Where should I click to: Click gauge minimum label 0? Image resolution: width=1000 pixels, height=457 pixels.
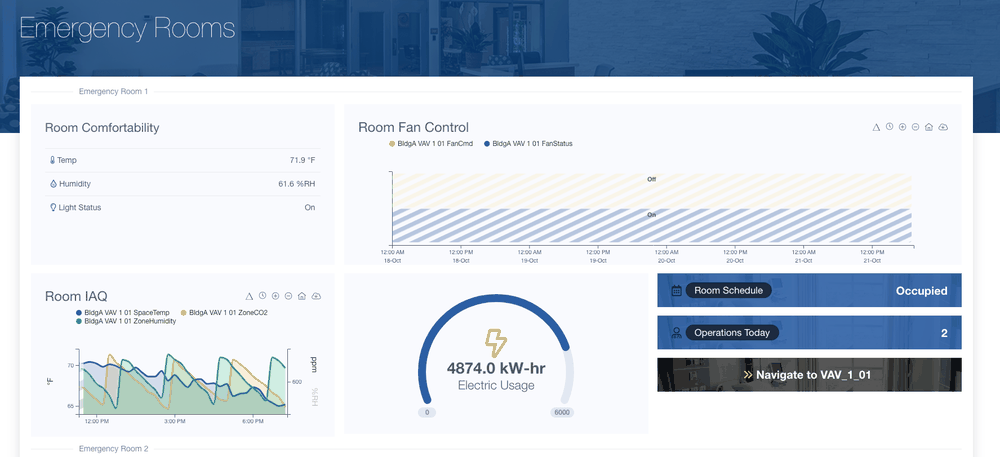click(427, 412)
